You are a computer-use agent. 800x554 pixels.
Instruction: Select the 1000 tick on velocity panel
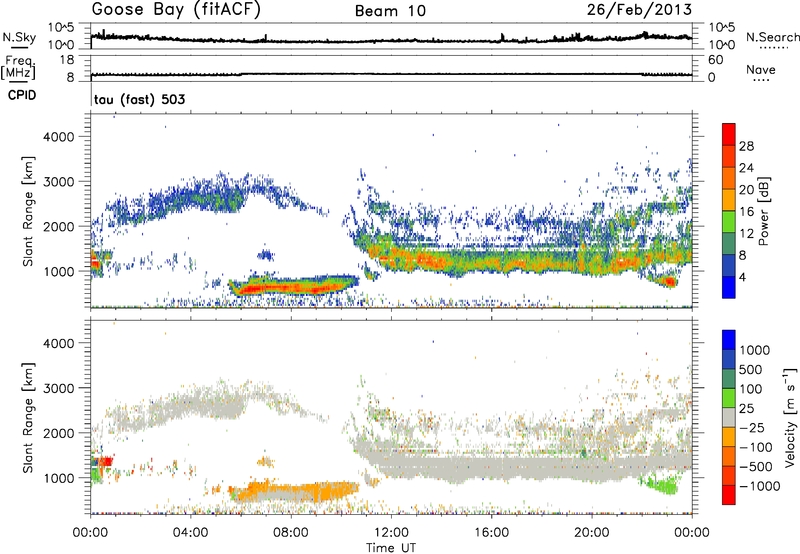coord(58,478)
